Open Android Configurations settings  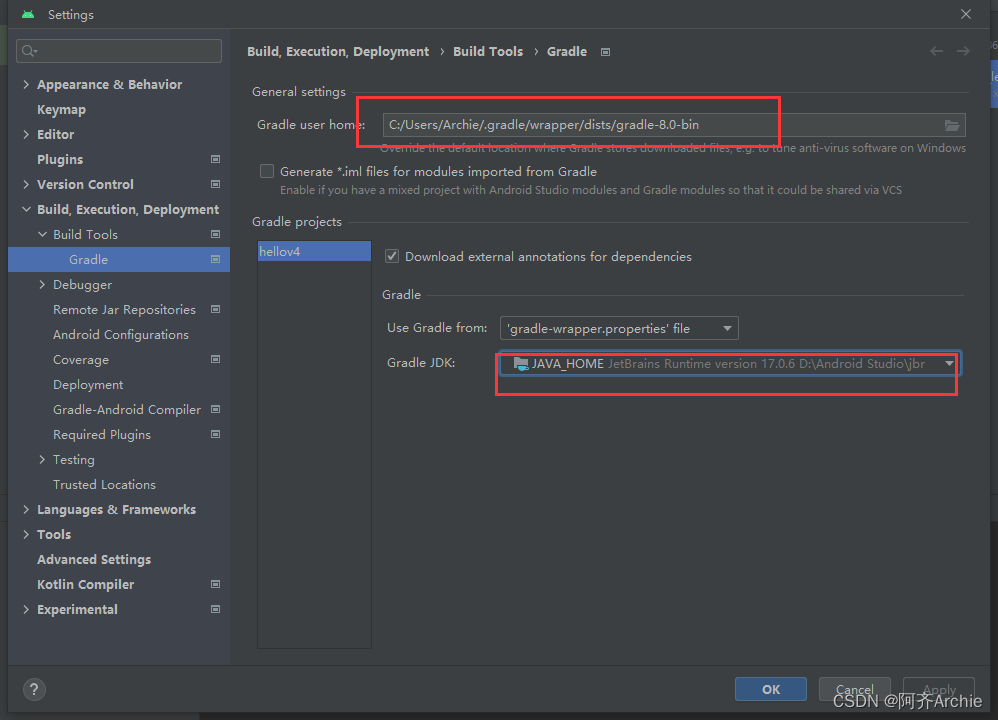coord(119,334)
